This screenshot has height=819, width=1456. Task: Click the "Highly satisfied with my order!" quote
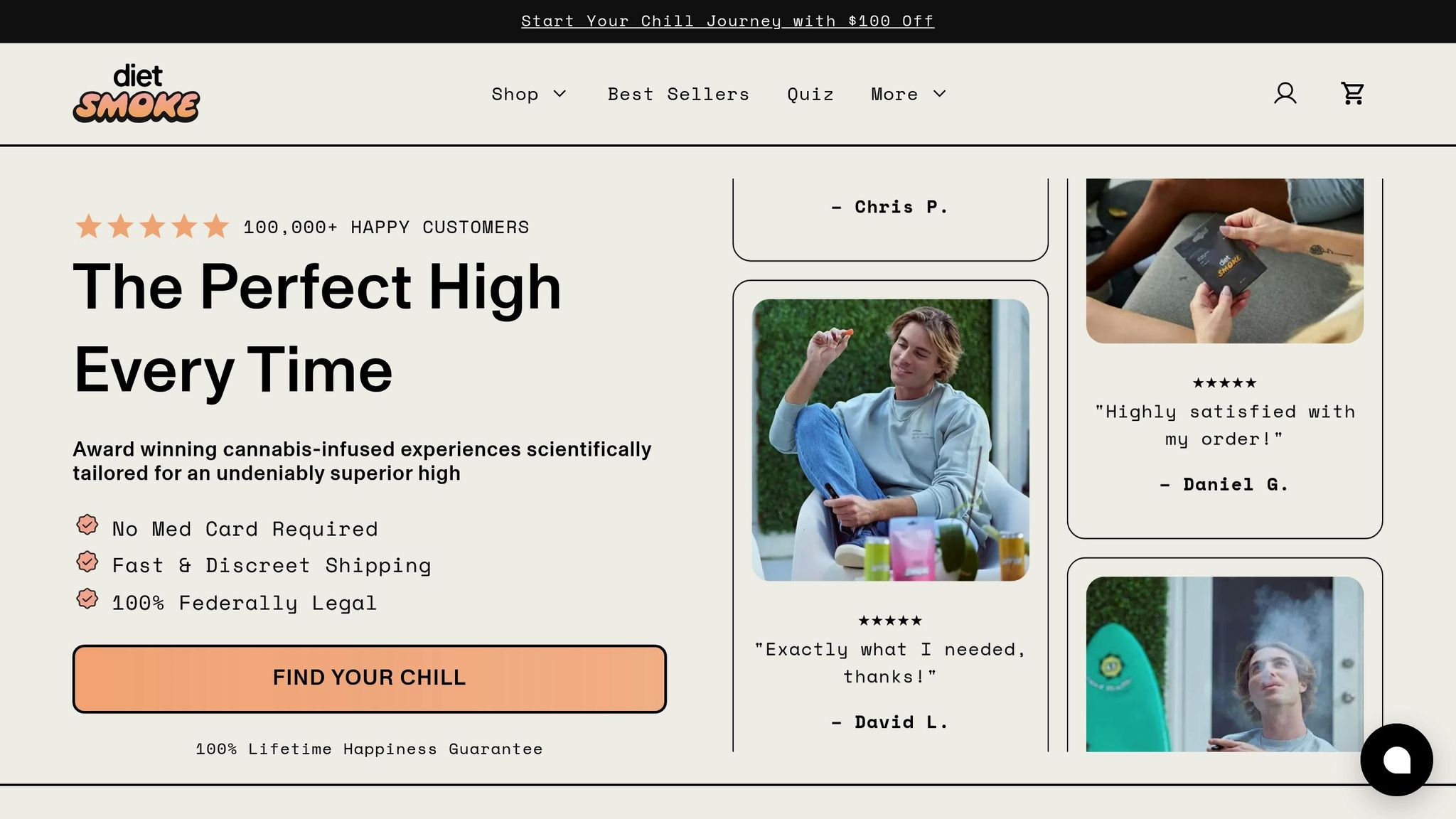point(1224,425)
